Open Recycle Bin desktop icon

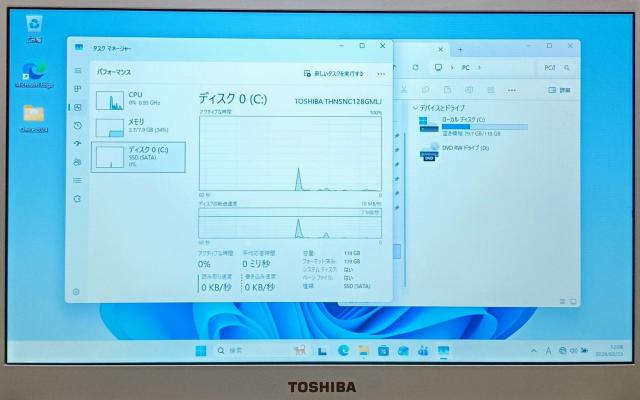[34, 29]
